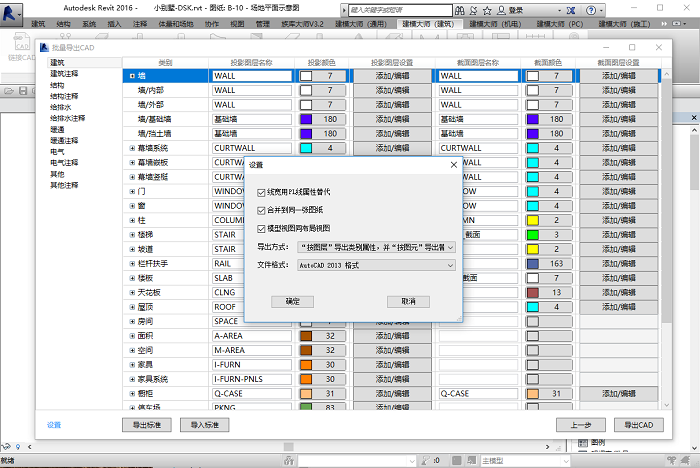Screen dimensions: 700x468
Task: Close the 设置 dialog with the X
Action: tap(454, 165)
